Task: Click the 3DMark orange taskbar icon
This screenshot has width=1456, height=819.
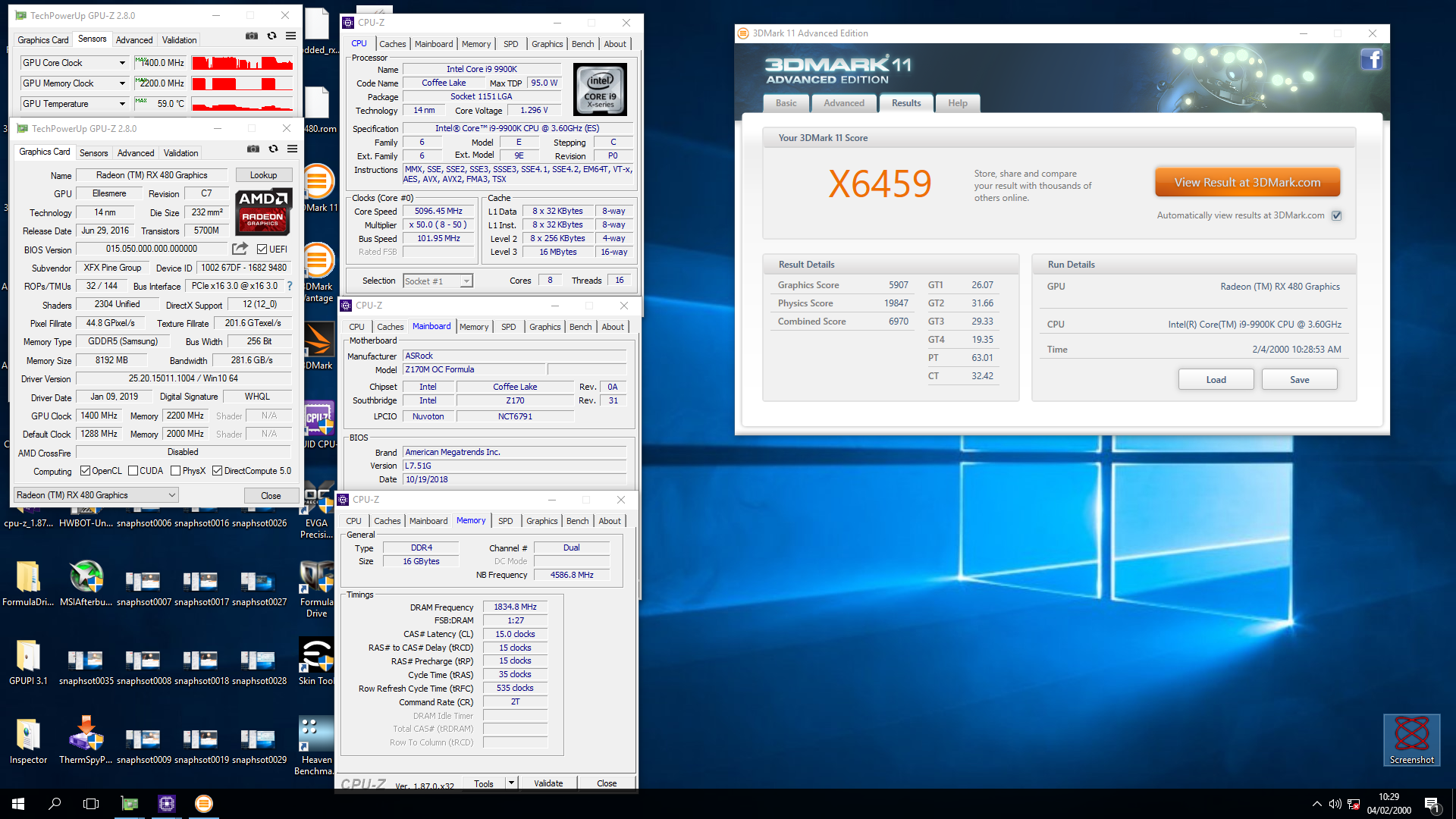Action: [204, 804]
